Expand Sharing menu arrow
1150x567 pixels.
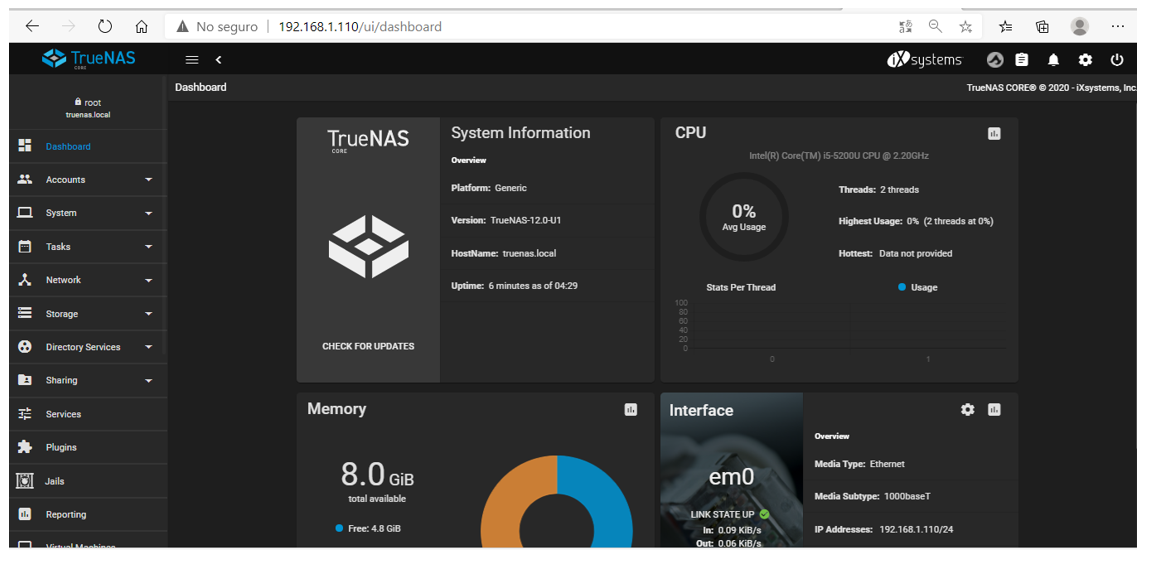(149, 381)
